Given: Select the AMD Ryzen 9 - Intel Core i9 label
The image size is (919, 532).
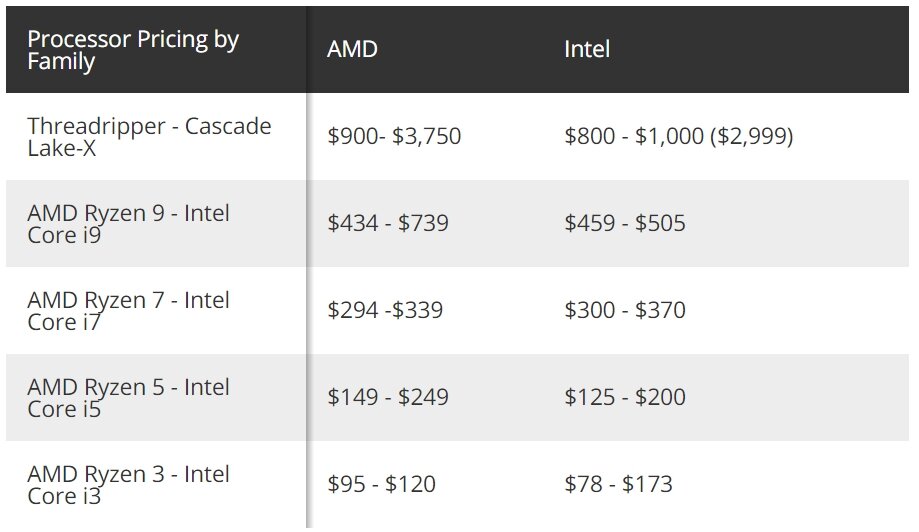Looking at the screenshot, I should pyautogui.click(x=128, y=224).
